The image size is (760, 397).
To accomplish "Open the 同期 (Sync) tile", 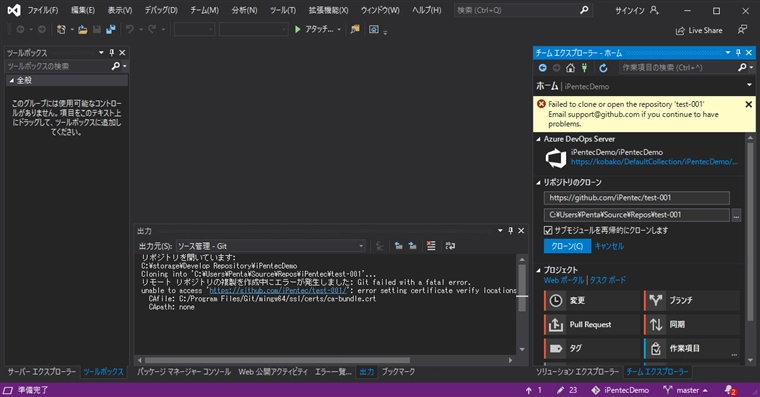I will click(692, 324).
